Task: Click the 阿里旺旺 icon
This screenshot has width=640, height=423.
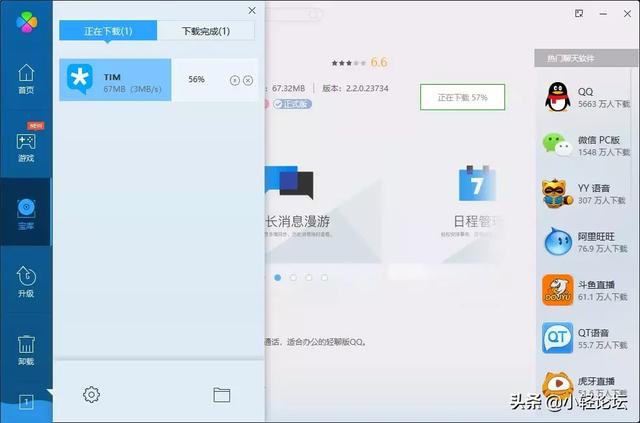Action: (558, 241)
